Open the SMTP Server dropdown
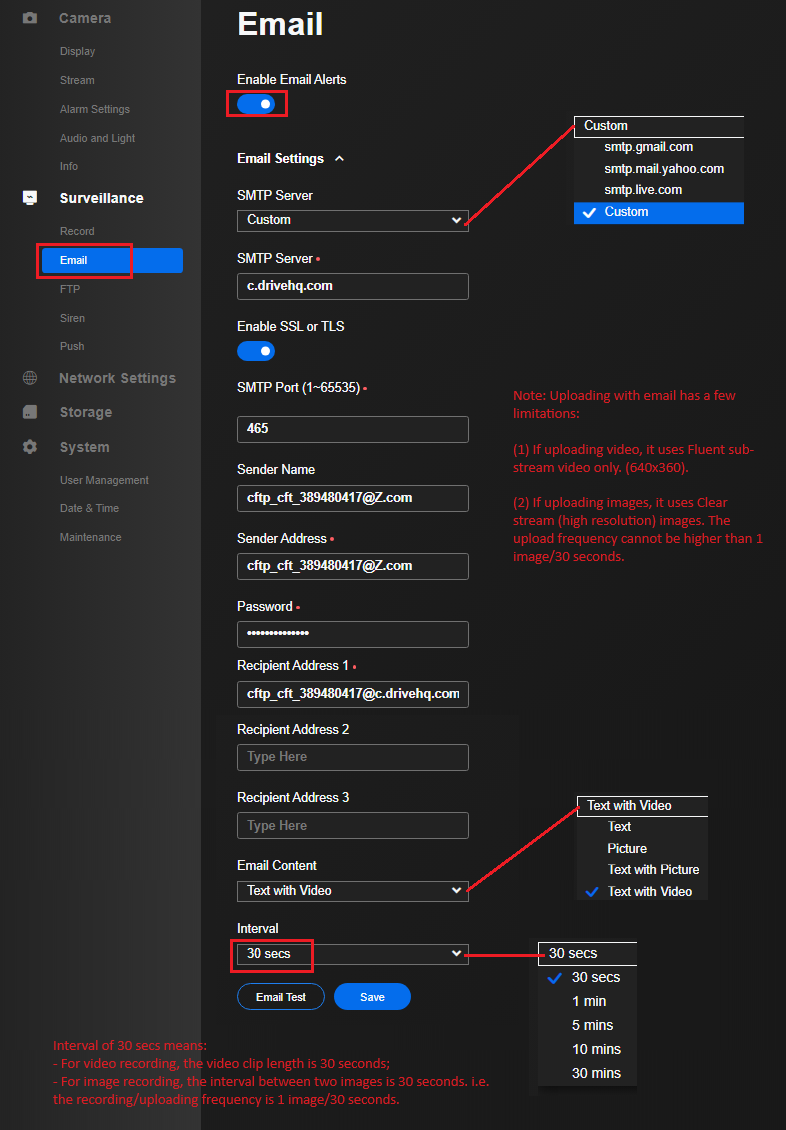 352,220
